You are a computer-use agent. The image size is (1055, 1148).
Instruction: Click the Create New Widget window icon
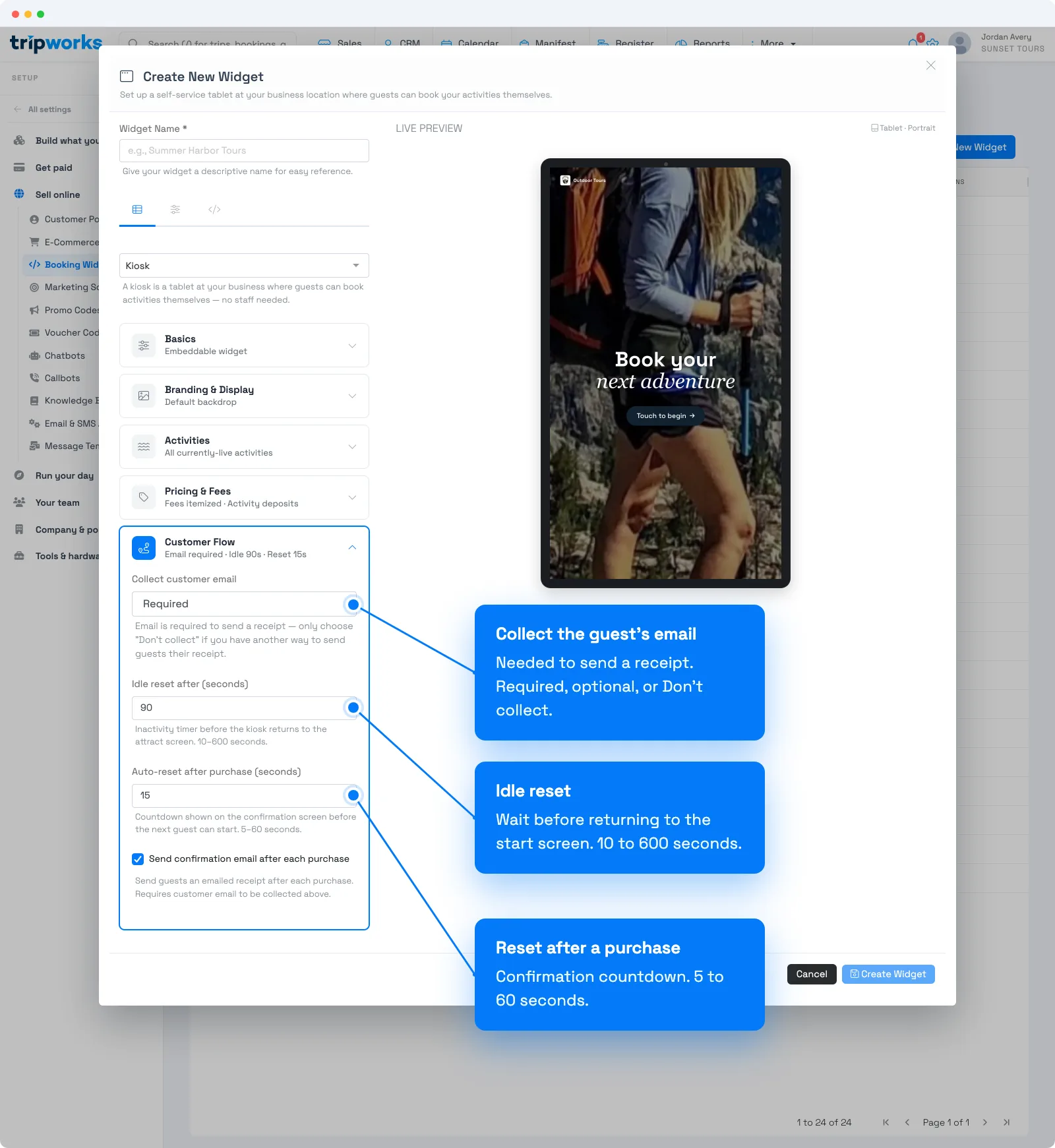click(127, 76)
